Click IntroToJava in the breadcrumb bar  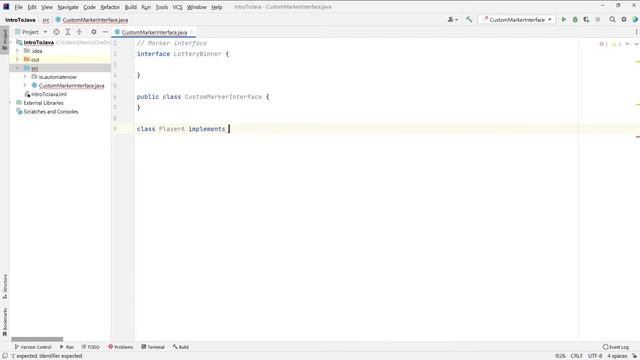[20, 20]
